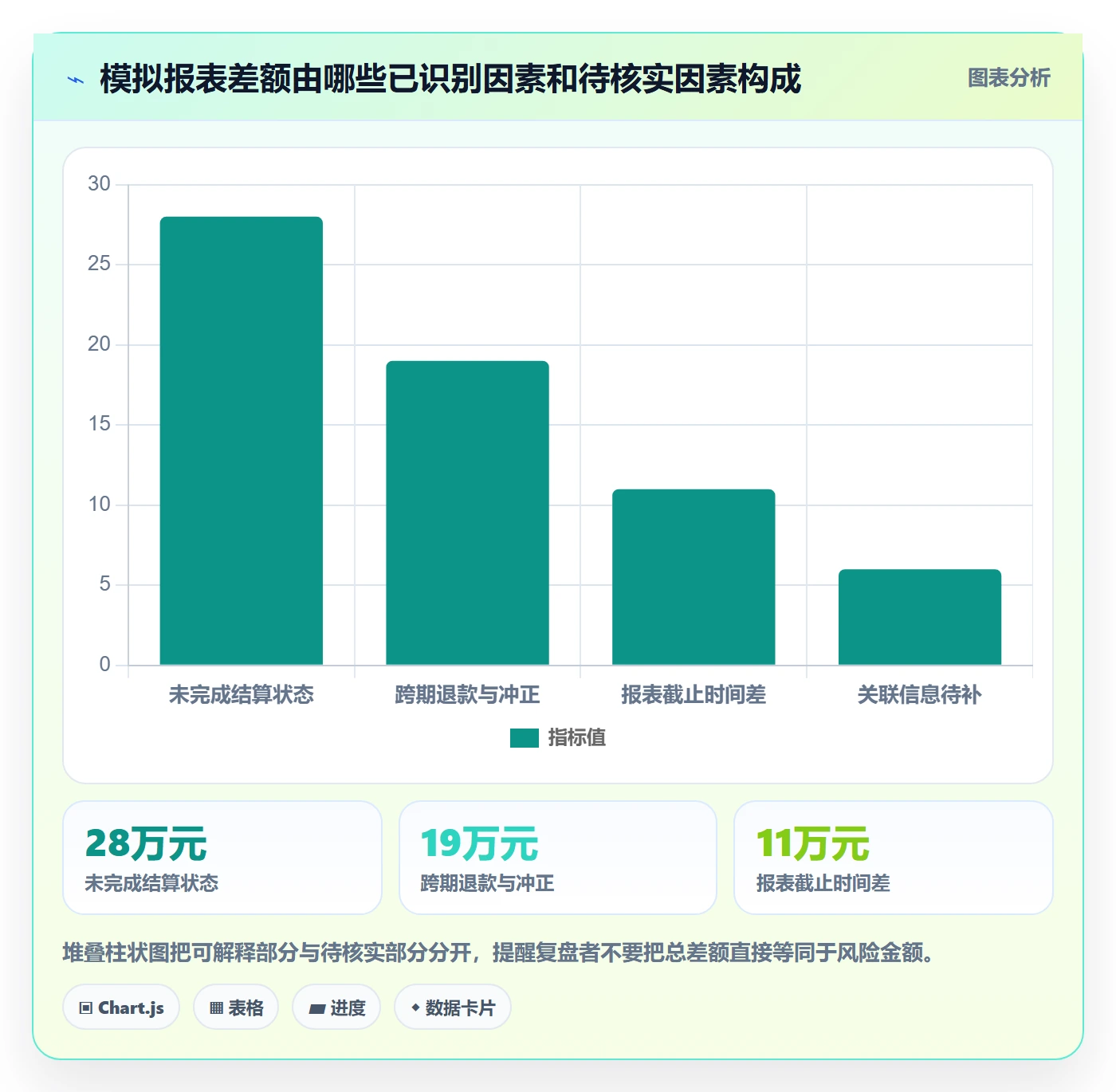1116x1092 pixels.
Task: Click the bar icon in 进度 chip
Action: coord(317,1009)
